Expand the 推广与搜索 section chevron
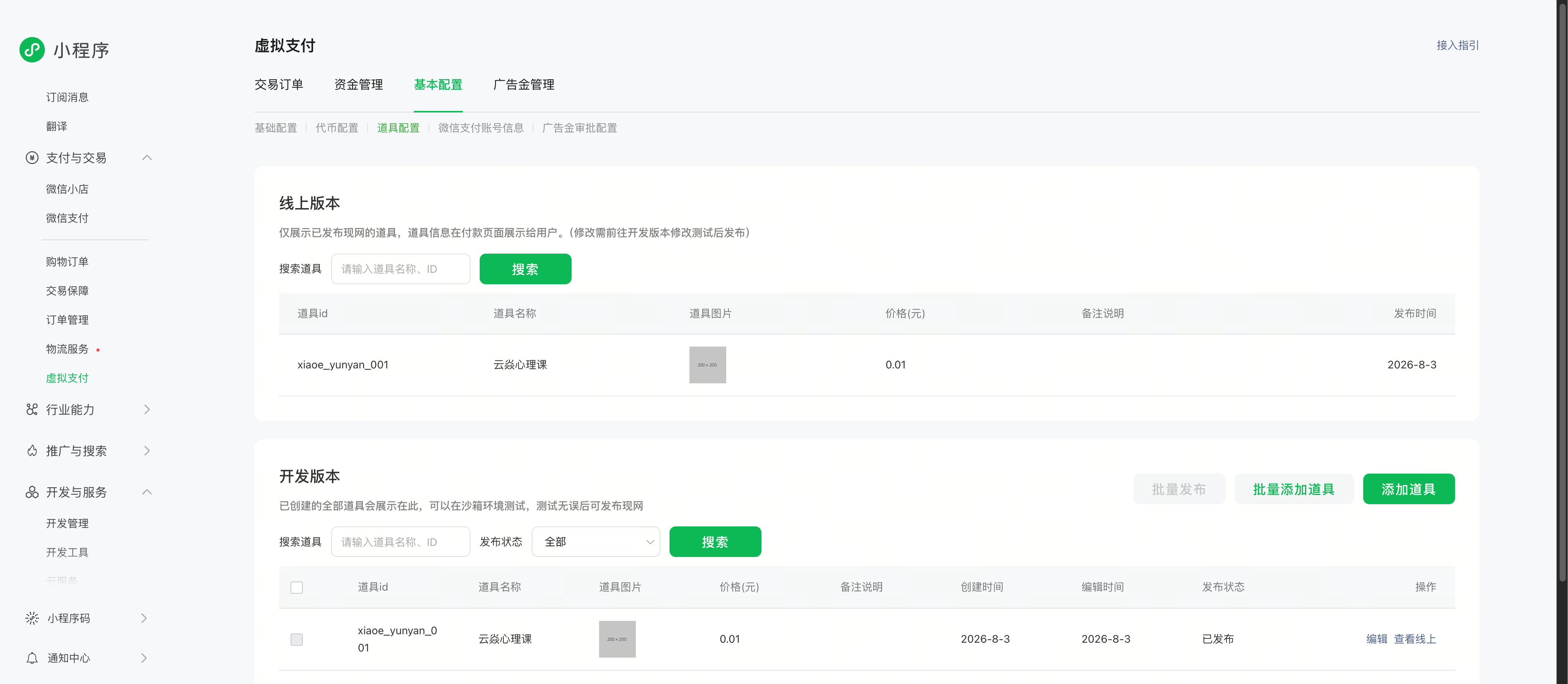Image resolution: width=1568 pixels, height=684 pixels. point(147,451)
